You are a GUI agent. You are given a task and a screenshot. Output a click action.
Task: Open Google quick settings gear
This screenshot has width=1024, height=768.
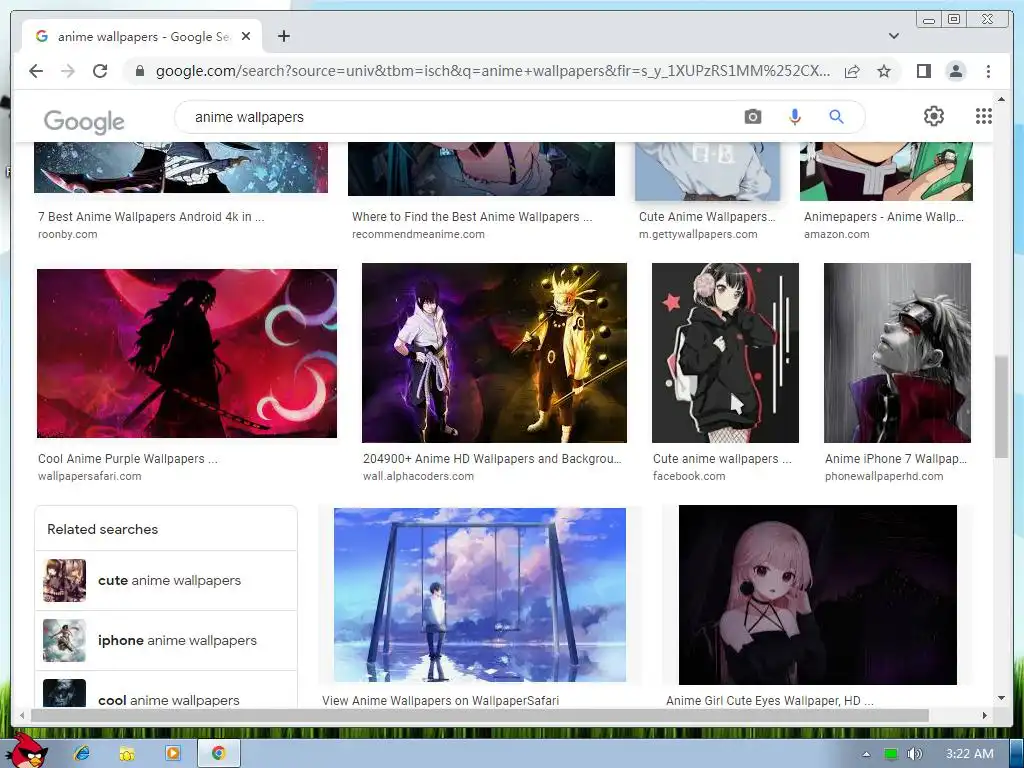tap(934, 116)
